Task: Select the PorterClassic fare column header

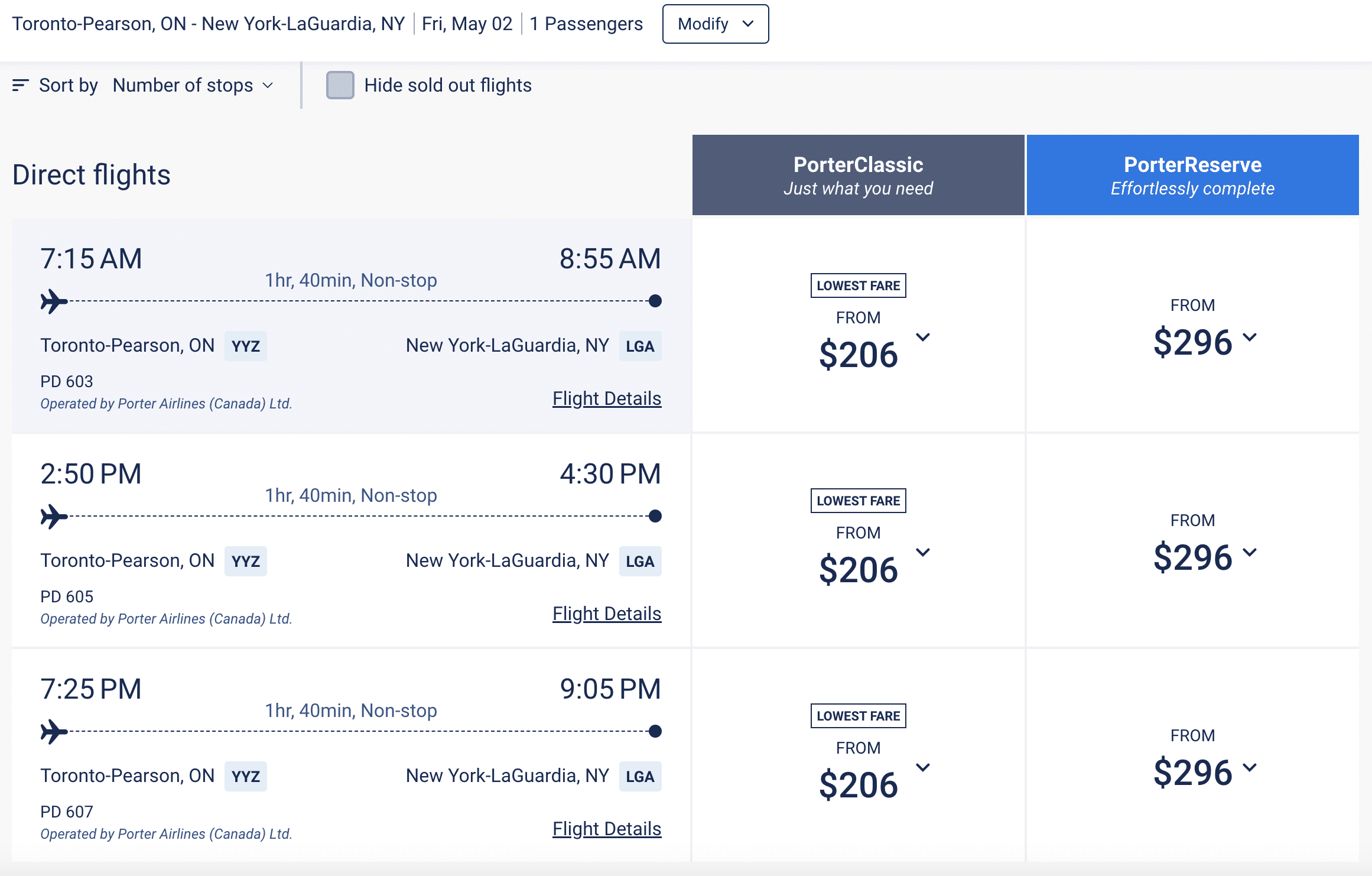Action: 858,175
